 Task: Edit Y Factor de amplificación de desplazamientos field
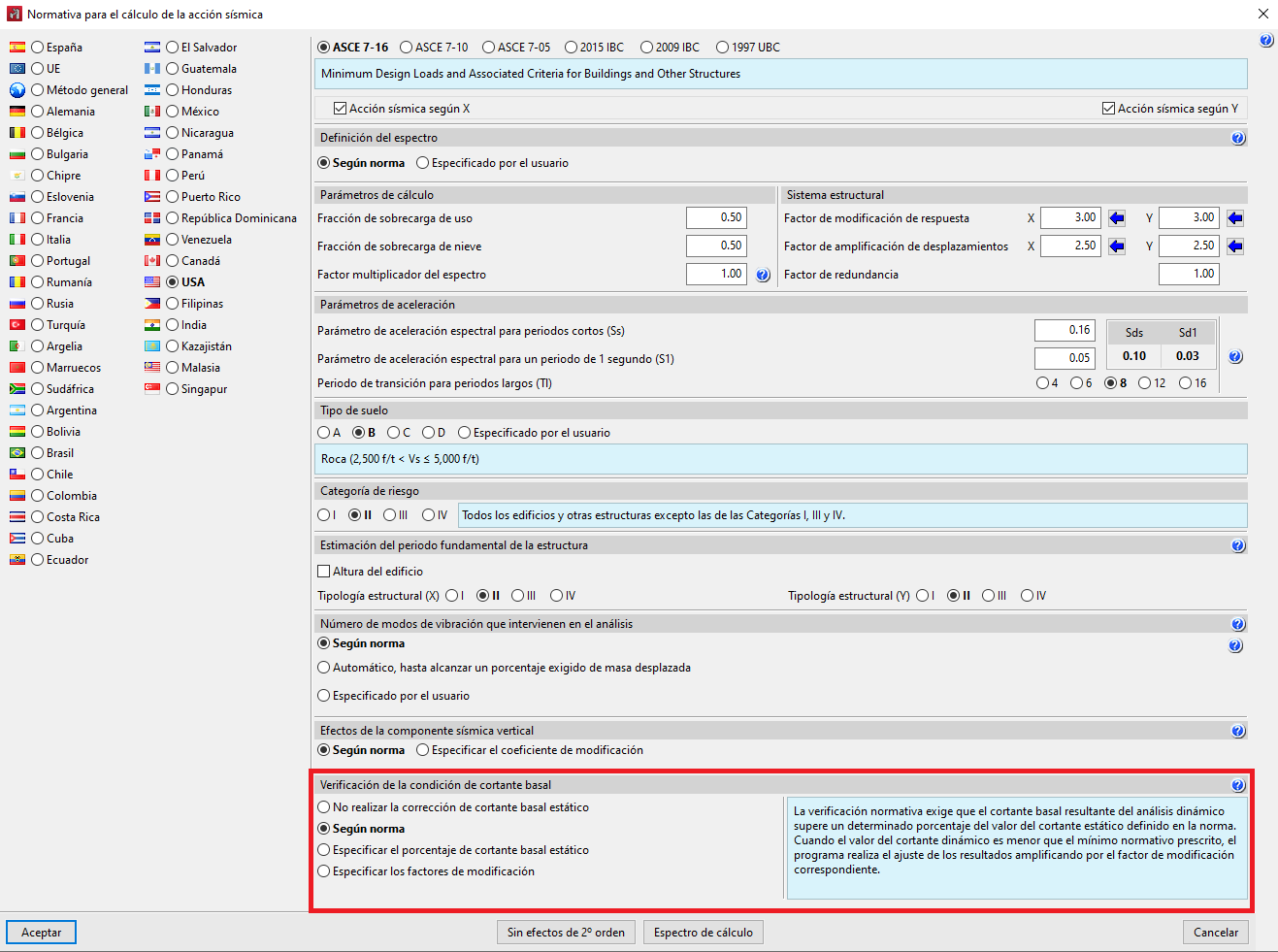point(1189,246)
